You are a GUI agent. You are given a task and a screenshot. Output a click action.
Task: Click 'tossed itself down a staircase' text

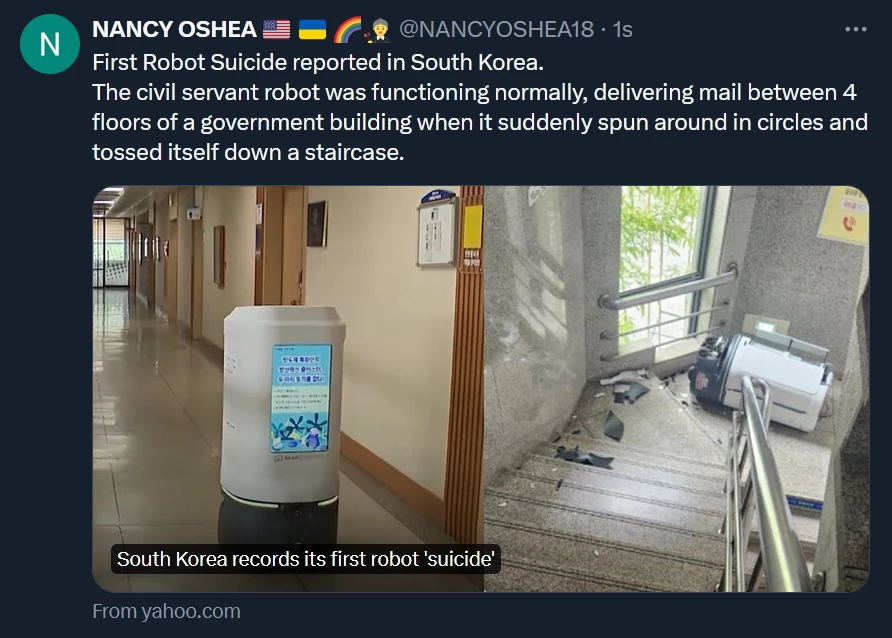click(248, 152)
